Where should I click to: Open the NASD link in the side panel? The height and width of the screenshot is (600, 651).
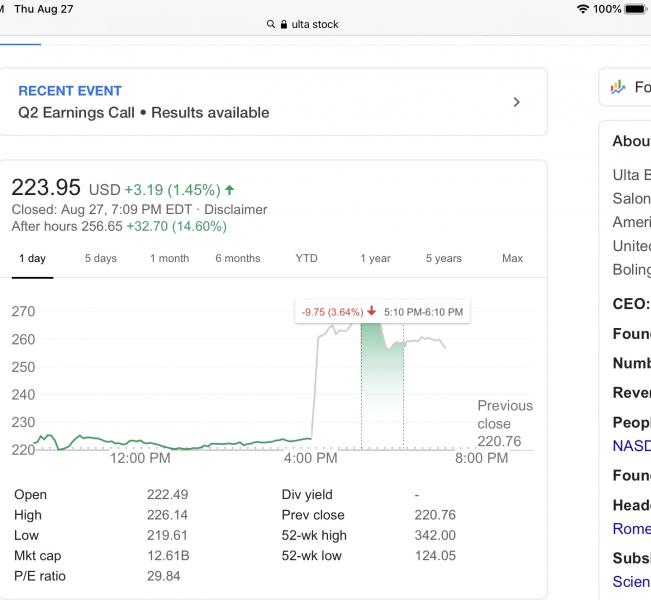(631, 446)
